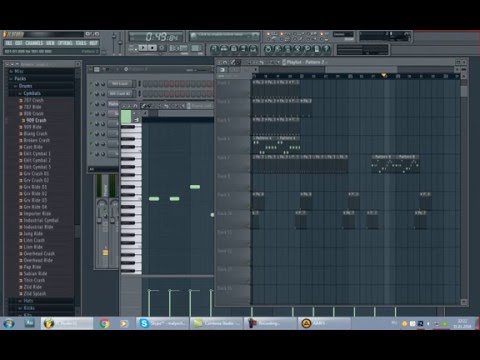The width and height of the screenshot is (480, 360).
Task: Open the Step Sequencer view shortcut icon
Action: point(224,49)
